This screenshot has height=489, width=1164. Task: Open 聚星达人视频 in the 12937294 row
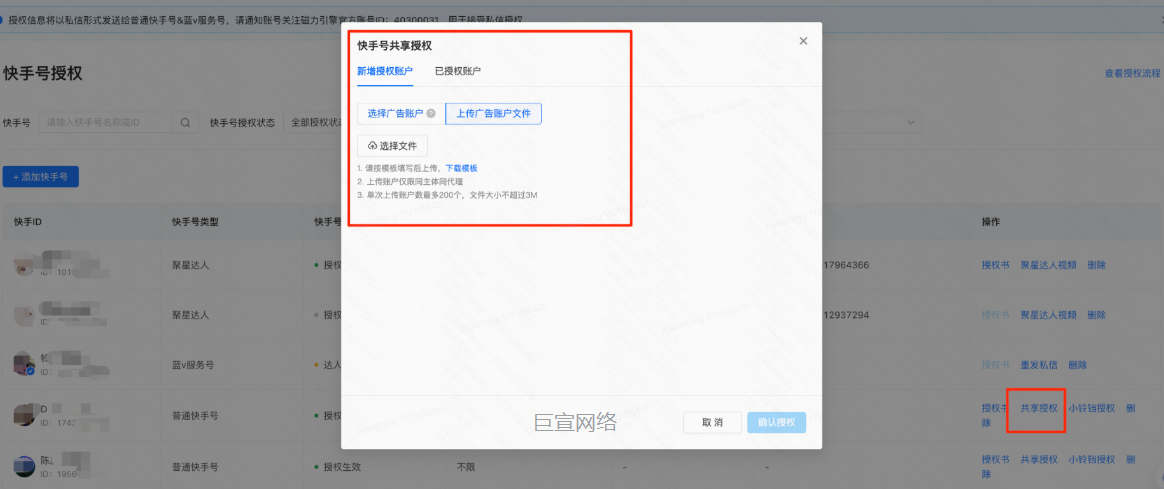click(x=1048, y=315)
